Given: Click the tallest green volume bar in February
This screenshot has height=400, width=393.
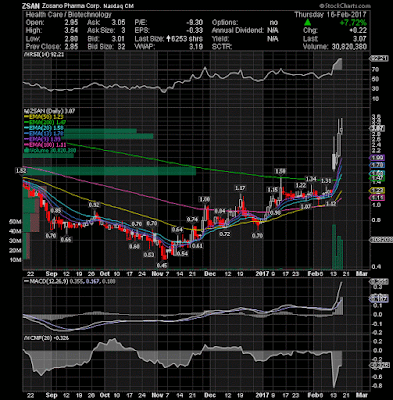Looking at the screenshot, I should point(334,247).
